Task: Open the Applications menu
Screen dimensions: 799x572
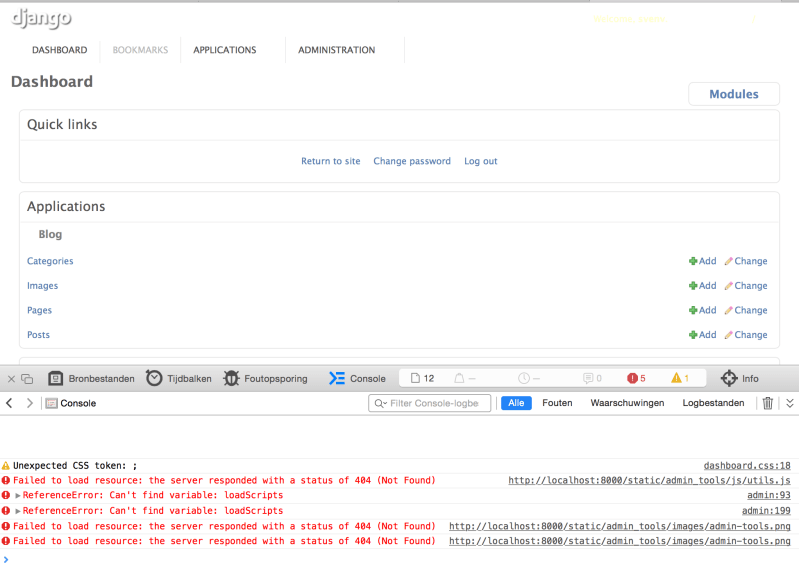Action: (225, 50)
